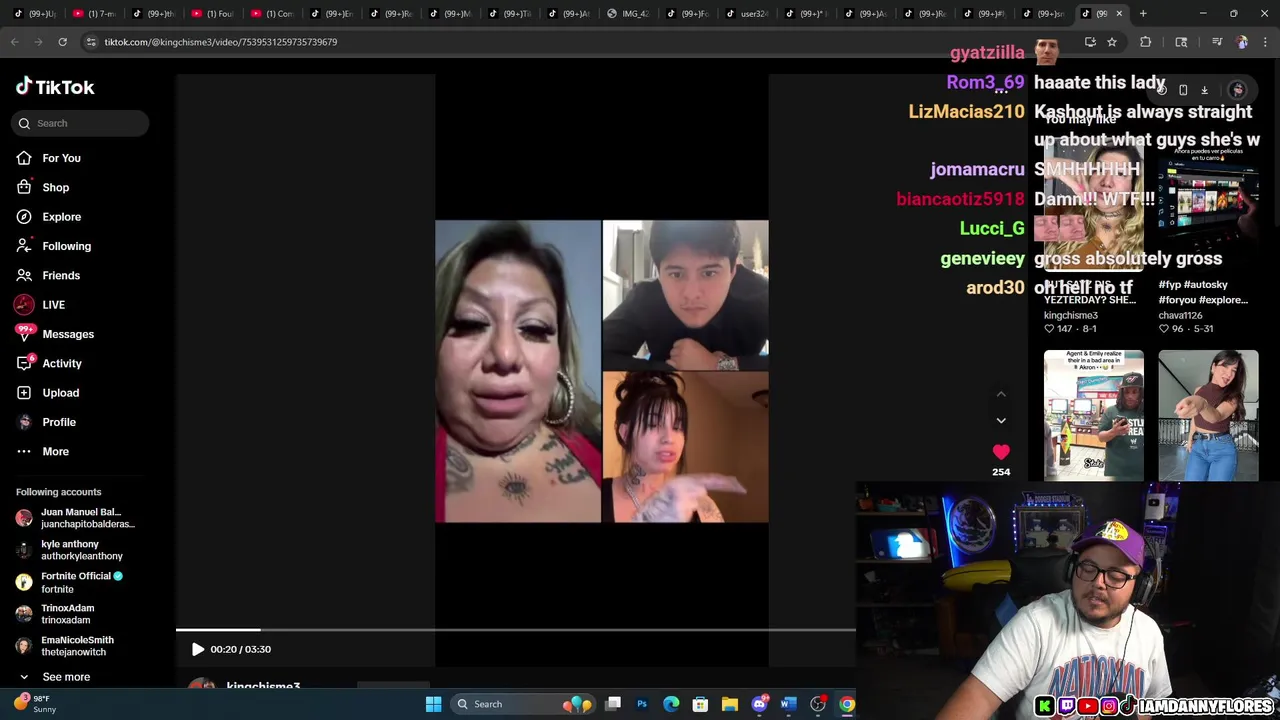Seek along the video progress bar
This screenshot has height=720, width=1280.
click(515, 630)
